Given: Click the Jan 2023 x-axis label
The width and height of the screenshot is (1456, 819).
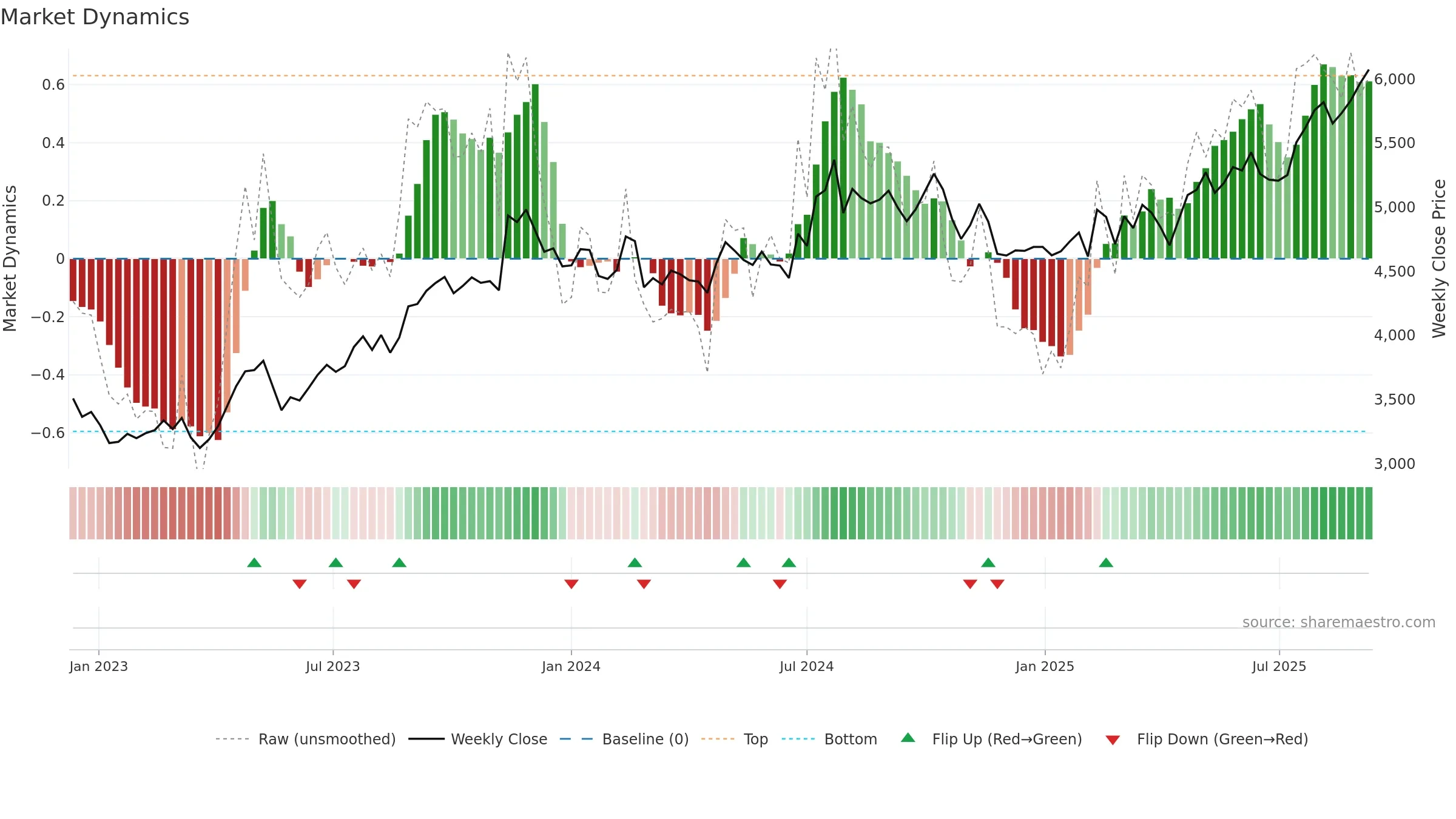Looking at the screenshot, I should [98, 666].
